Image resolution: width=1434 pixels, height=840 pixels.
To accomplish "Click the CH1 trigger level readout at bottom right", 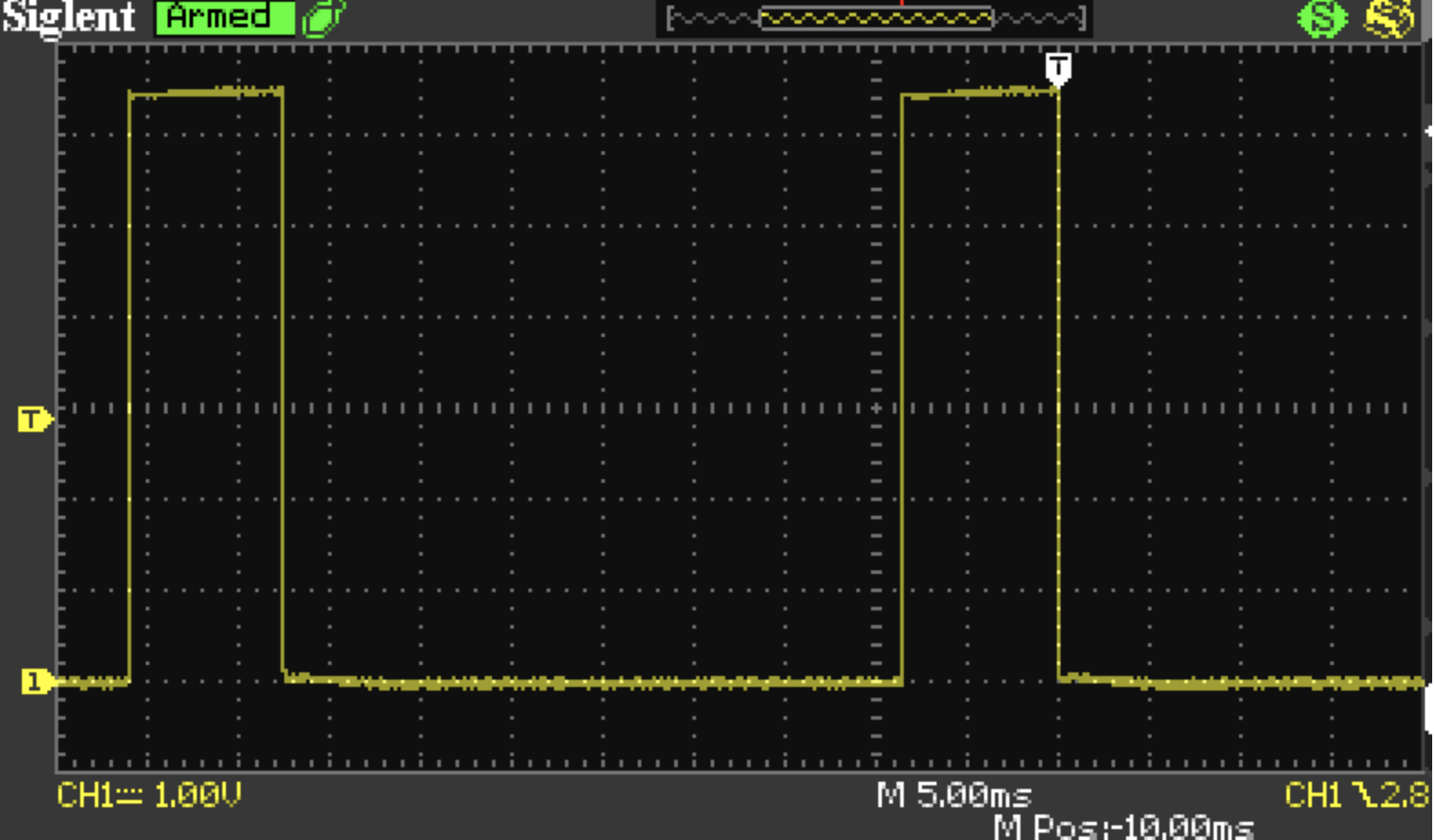I will coord(1357,795).
